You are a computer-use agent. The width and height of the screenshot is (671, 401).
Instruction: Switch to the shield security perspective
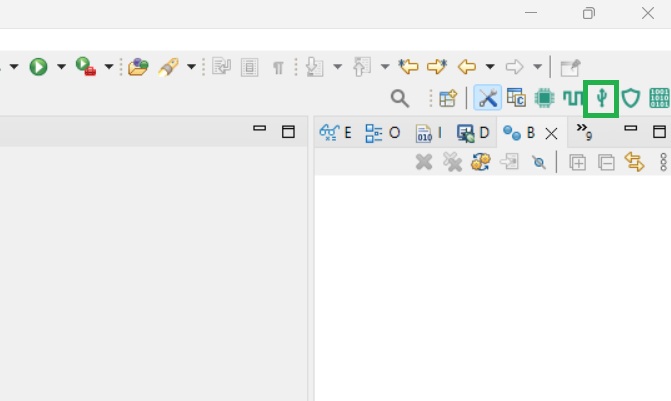coord(630,98)
